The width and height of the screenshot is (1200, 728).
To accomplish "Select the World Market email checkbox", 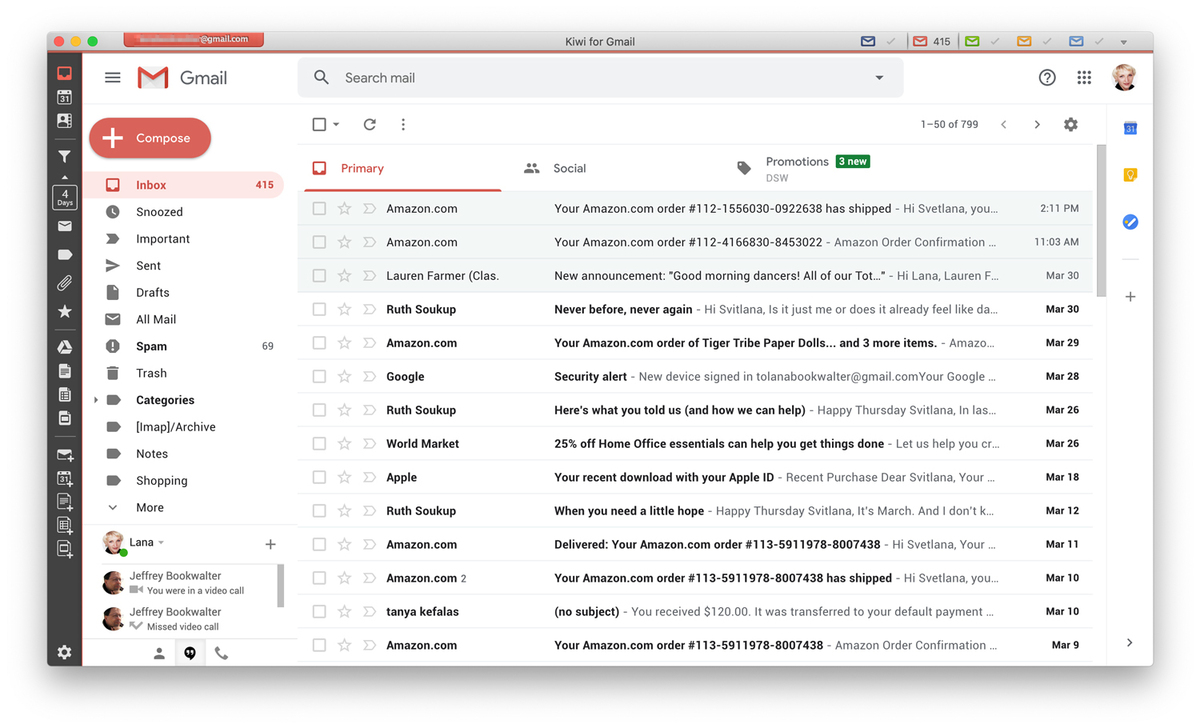I will click(x=319, y=443).
